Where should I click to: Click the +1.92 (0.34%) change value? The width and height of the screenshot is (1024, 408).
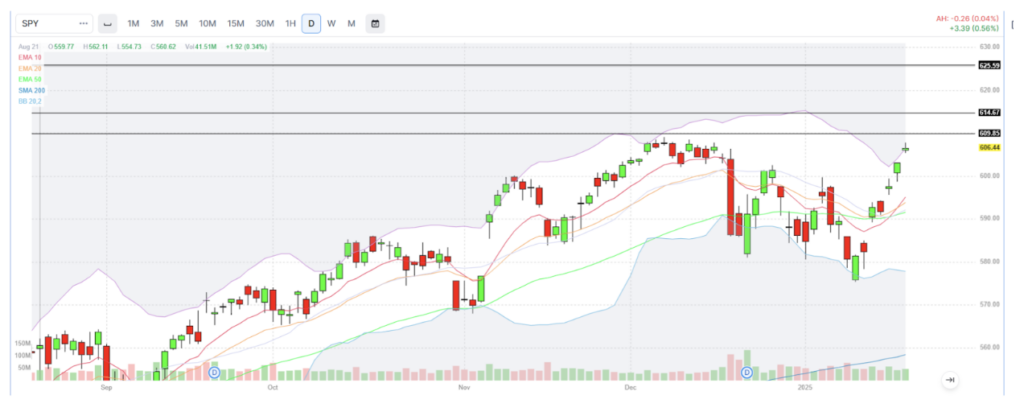tap(246, 46)
